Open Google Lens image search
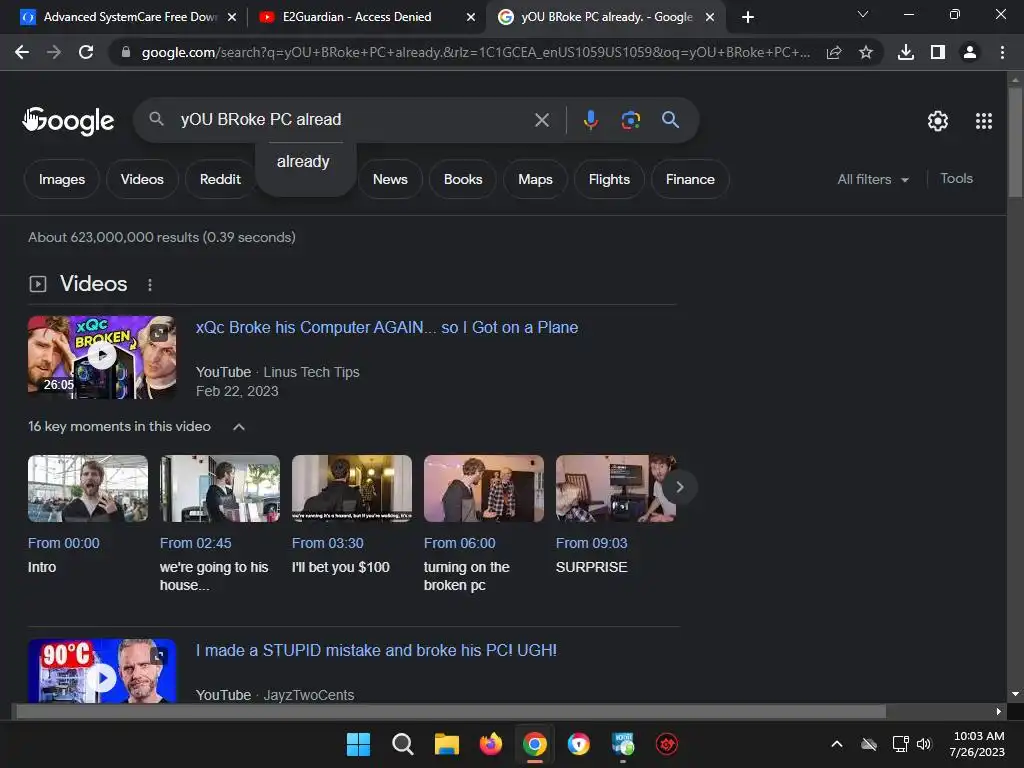This screenshot has height=768, width=1024. coord(630,120)
